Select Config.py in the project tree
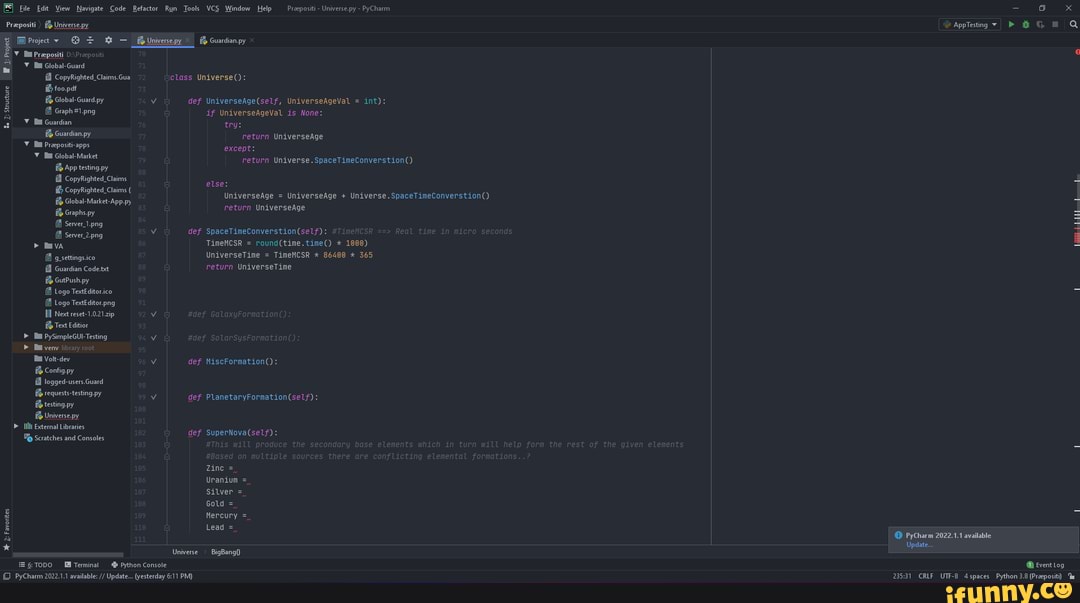1080x603 pixels. (58, 370)
